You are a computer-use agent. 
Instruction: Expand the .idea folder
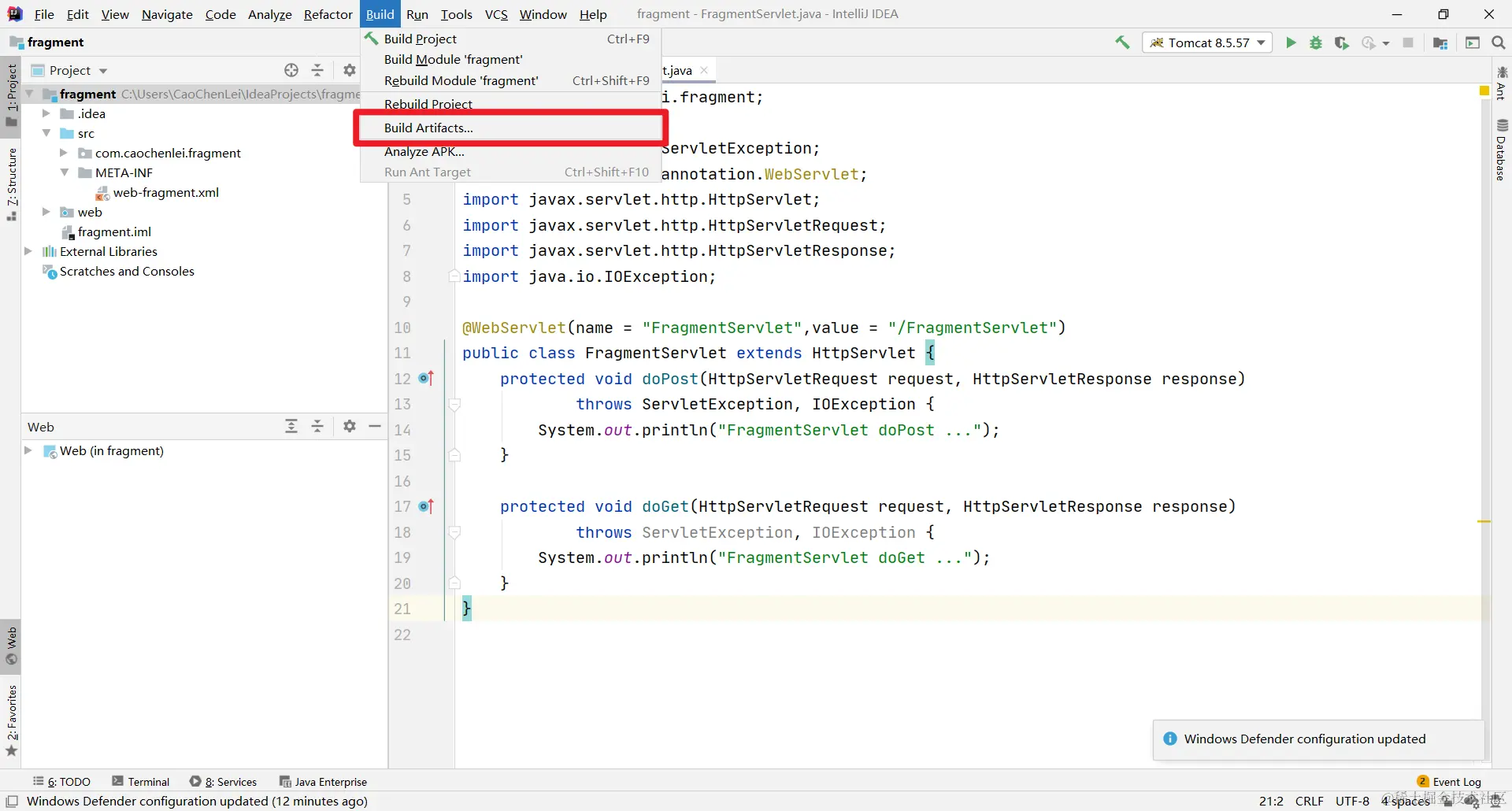point(46,113)
